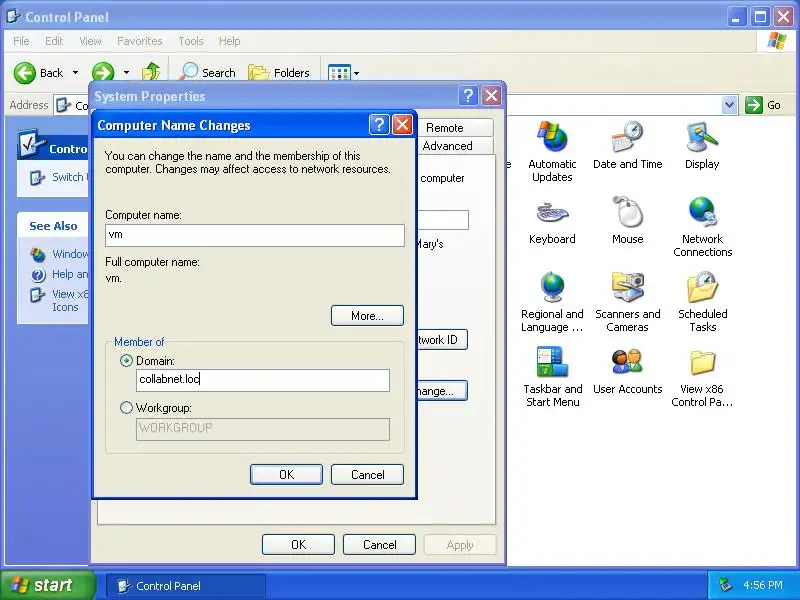The image size is (800, 600).
Task: Click help question mark in System Properties title
Action: click(468, 96)
